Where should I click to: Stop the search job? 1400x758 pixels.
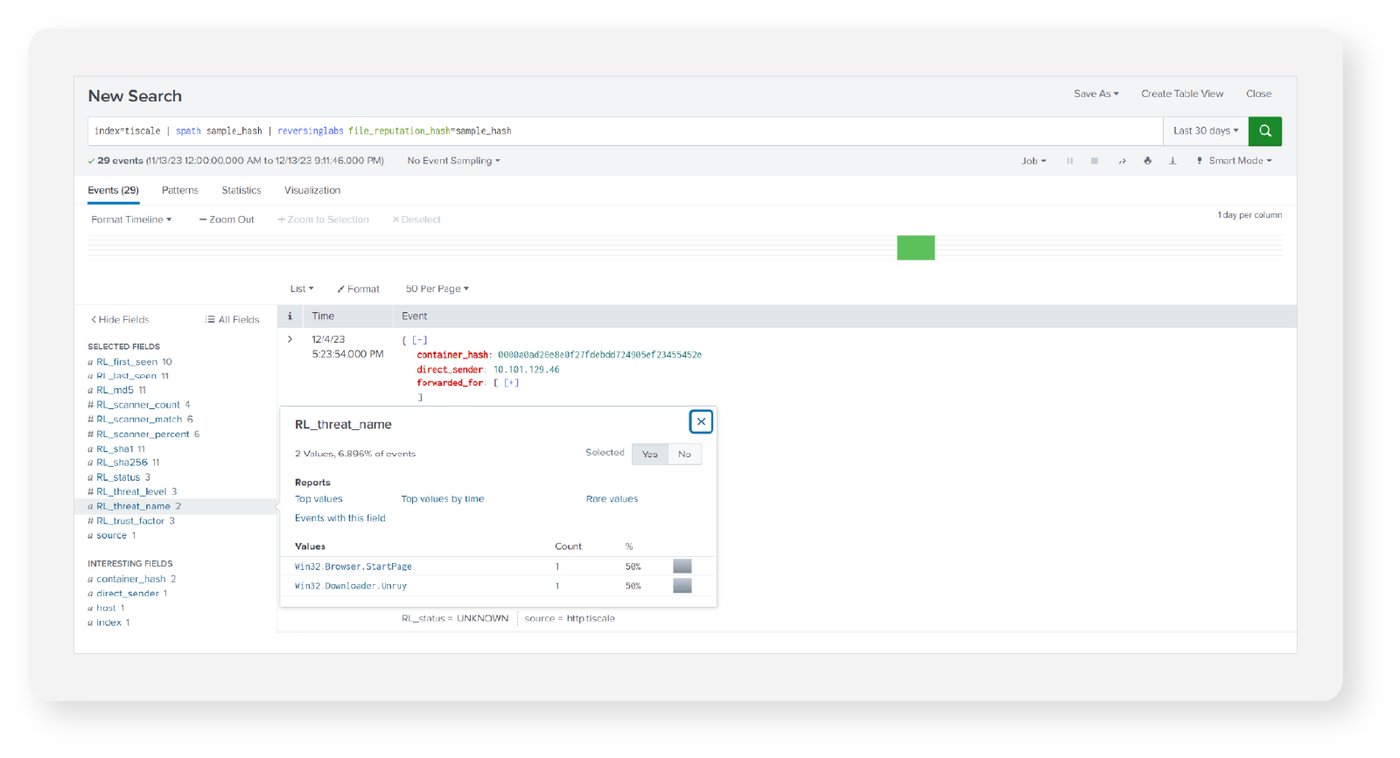[1095, 161]
